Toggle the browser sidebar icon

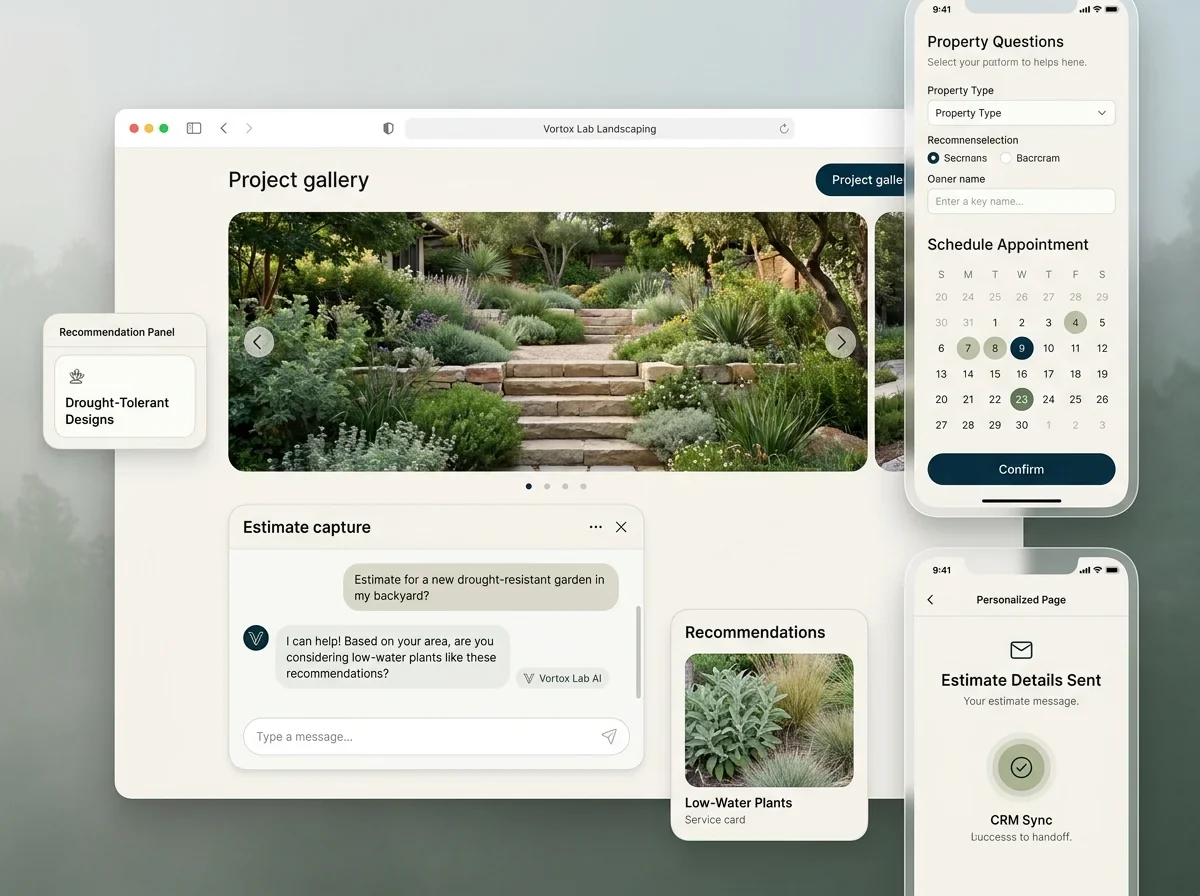[x=194, y=128]
